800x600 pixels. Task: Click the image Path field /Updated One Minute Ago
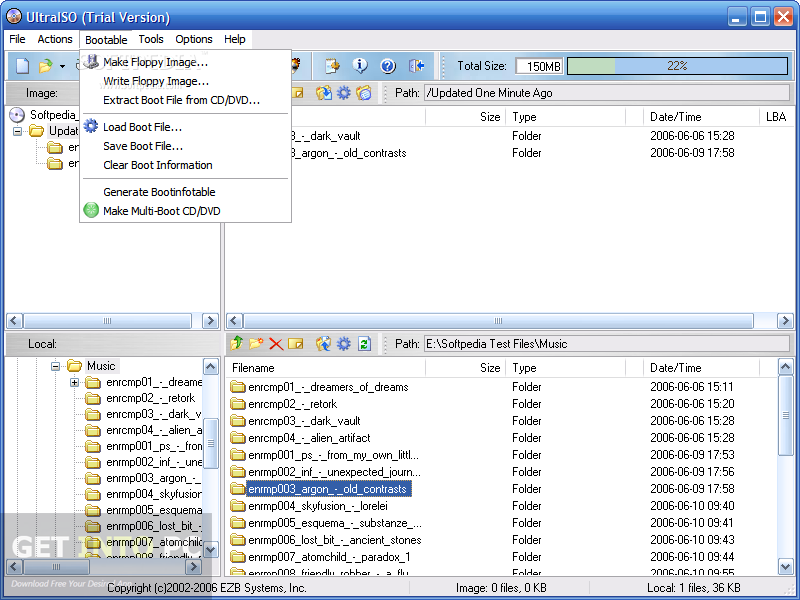[x=607, y=93]
